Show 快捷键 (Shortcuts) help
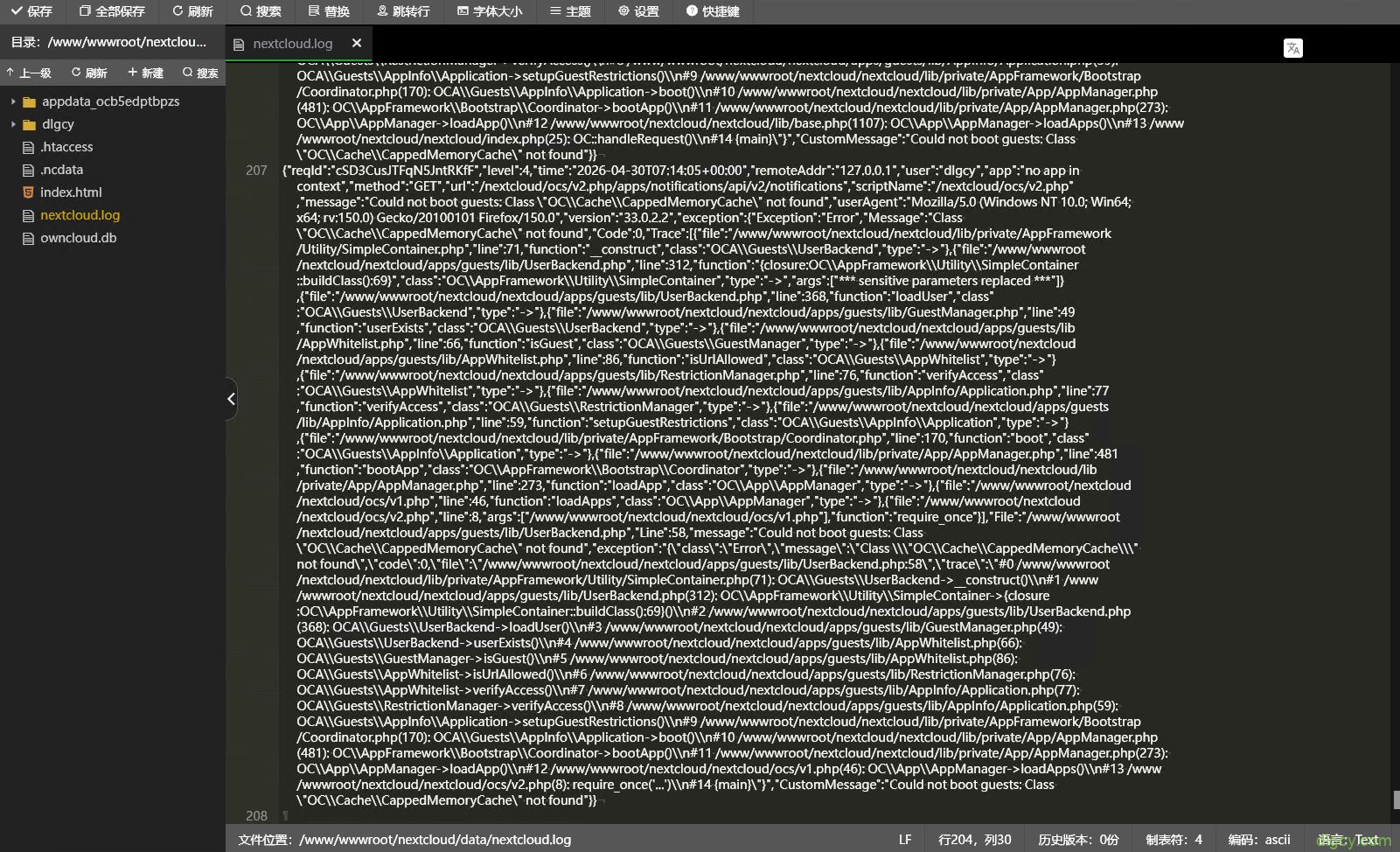This screenshot has width=1400, height=852. click(713, 11)
